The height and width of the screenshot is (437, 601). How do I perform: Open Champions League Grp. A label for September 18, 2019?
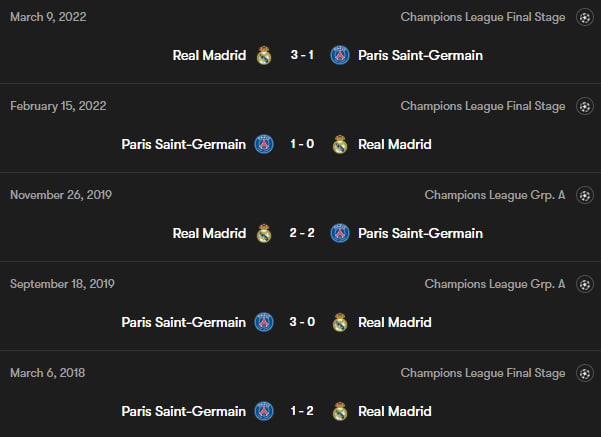[494, 284]
